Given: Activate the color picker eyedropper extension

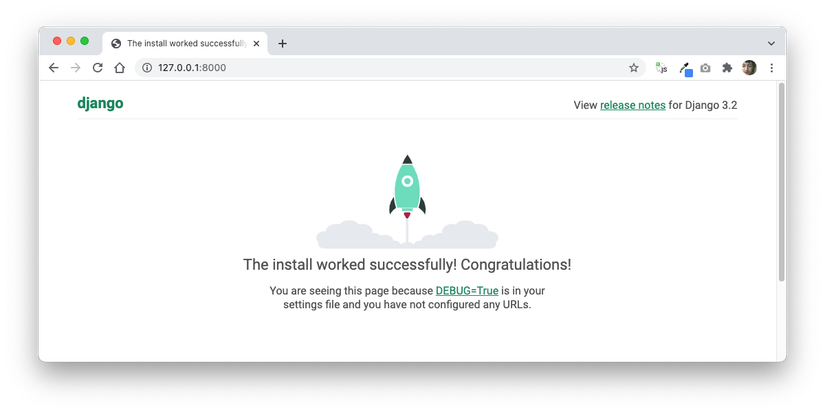Looking at the screenshot, I should point(686,69).
